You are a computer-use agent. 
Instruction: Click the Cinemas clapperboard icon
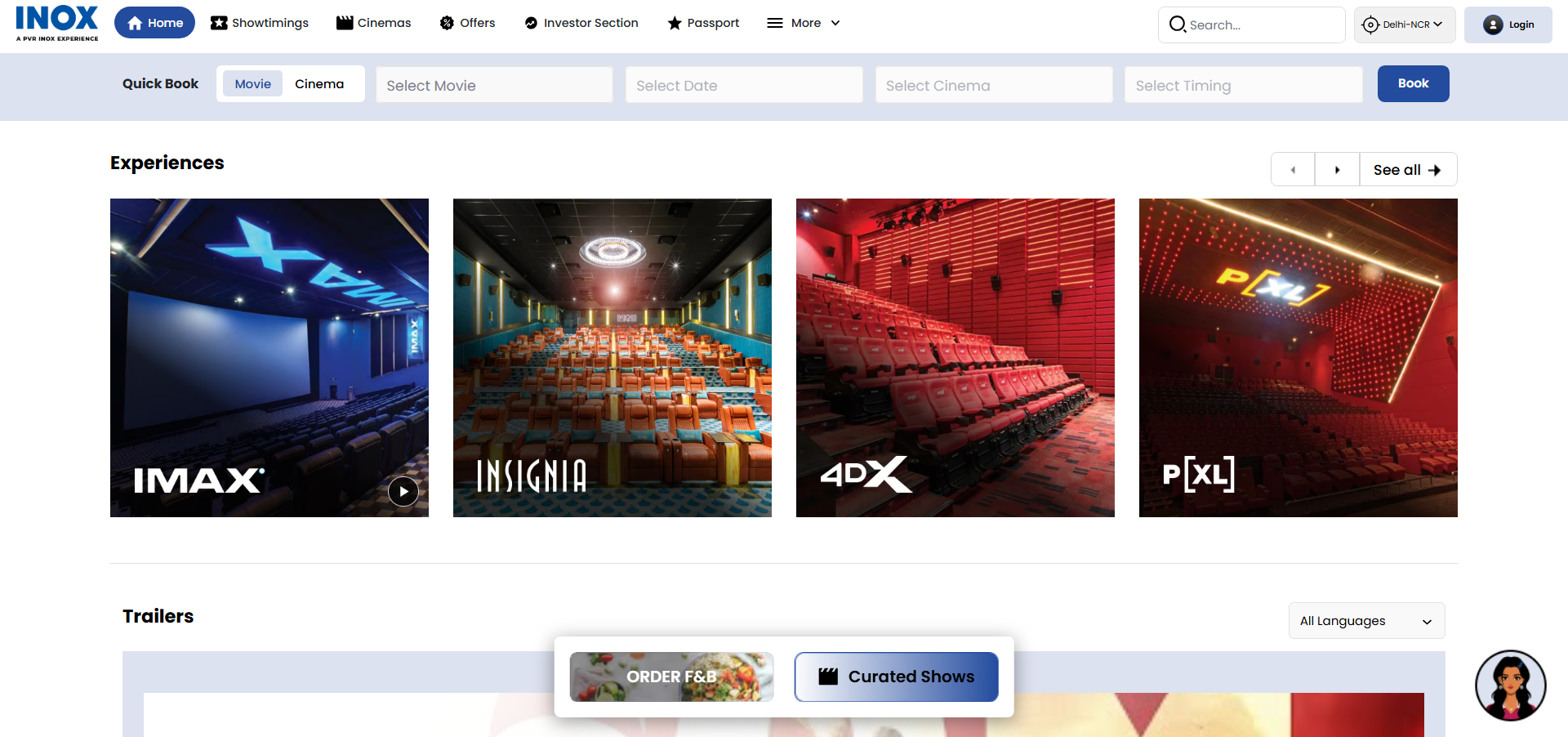tap(345, 23)
